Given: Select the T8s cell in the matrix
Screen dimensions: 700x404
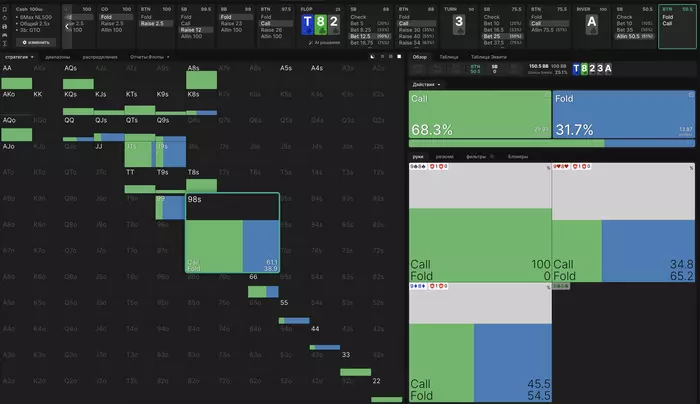Looking at the screenshot, I should tap(201, 182).
